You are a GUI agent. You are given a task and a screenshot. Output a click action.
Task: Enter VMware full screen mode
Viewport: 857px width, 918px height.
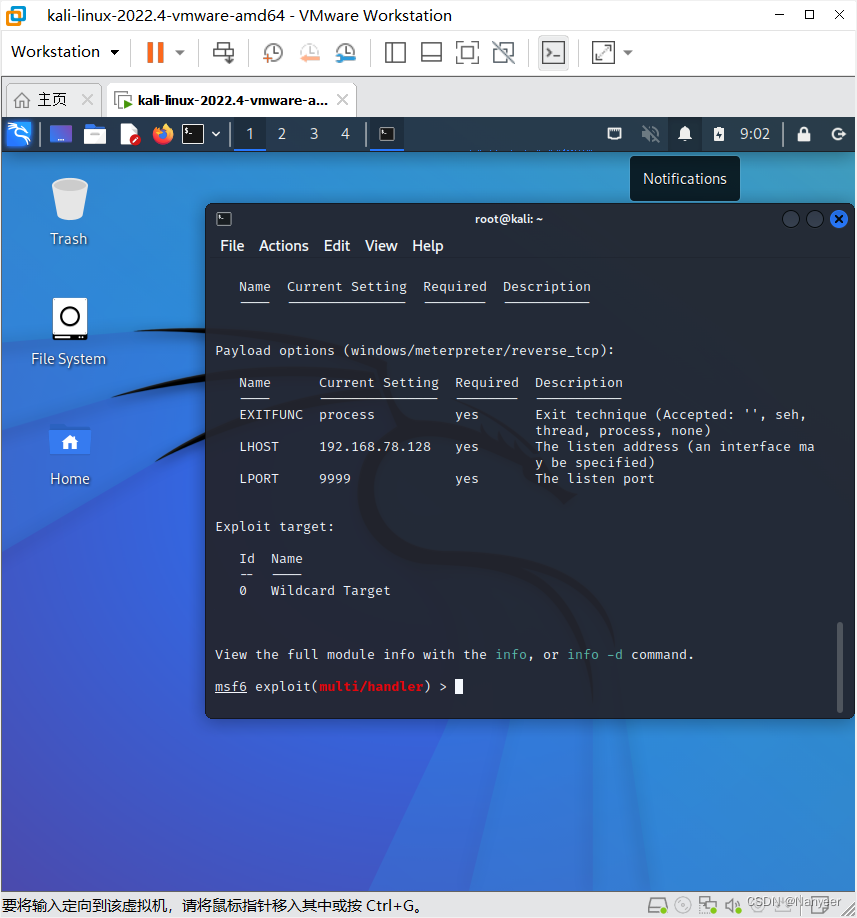(467, 52)
